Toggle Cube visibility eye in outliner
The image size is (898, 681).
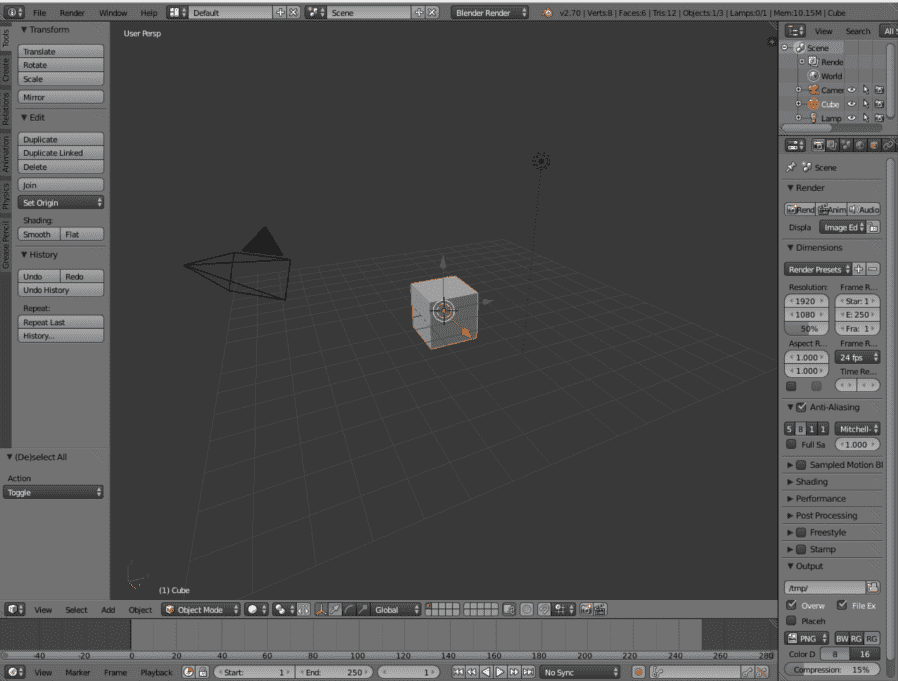coord(852,104)
